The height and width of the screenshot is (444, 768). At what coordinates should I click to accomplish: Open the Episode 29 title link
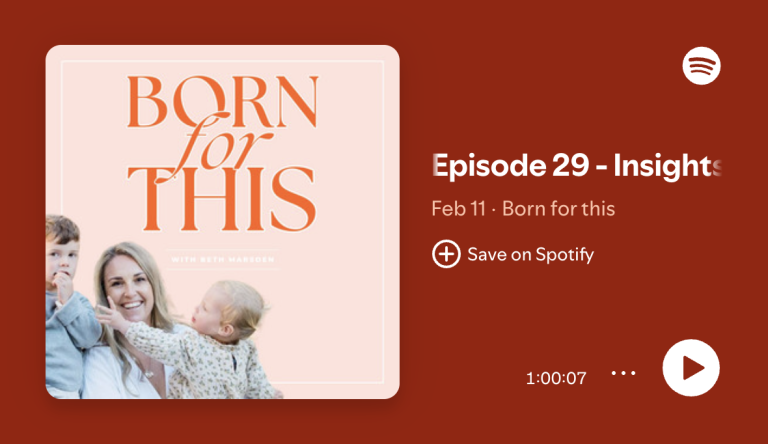point(576,166)
